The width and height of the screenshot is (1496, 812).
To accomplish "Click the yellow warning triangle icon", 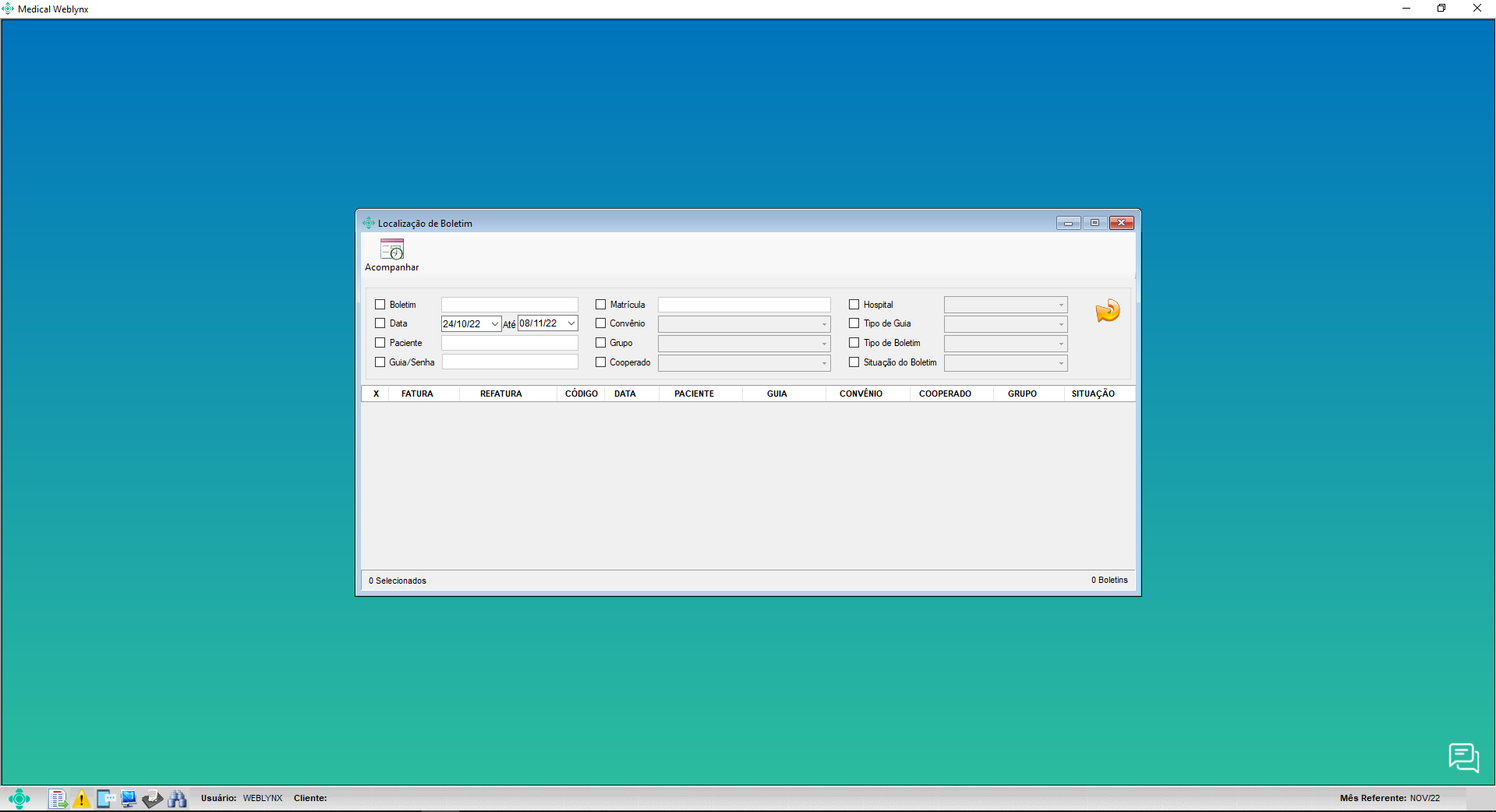I will click(81, 799).
